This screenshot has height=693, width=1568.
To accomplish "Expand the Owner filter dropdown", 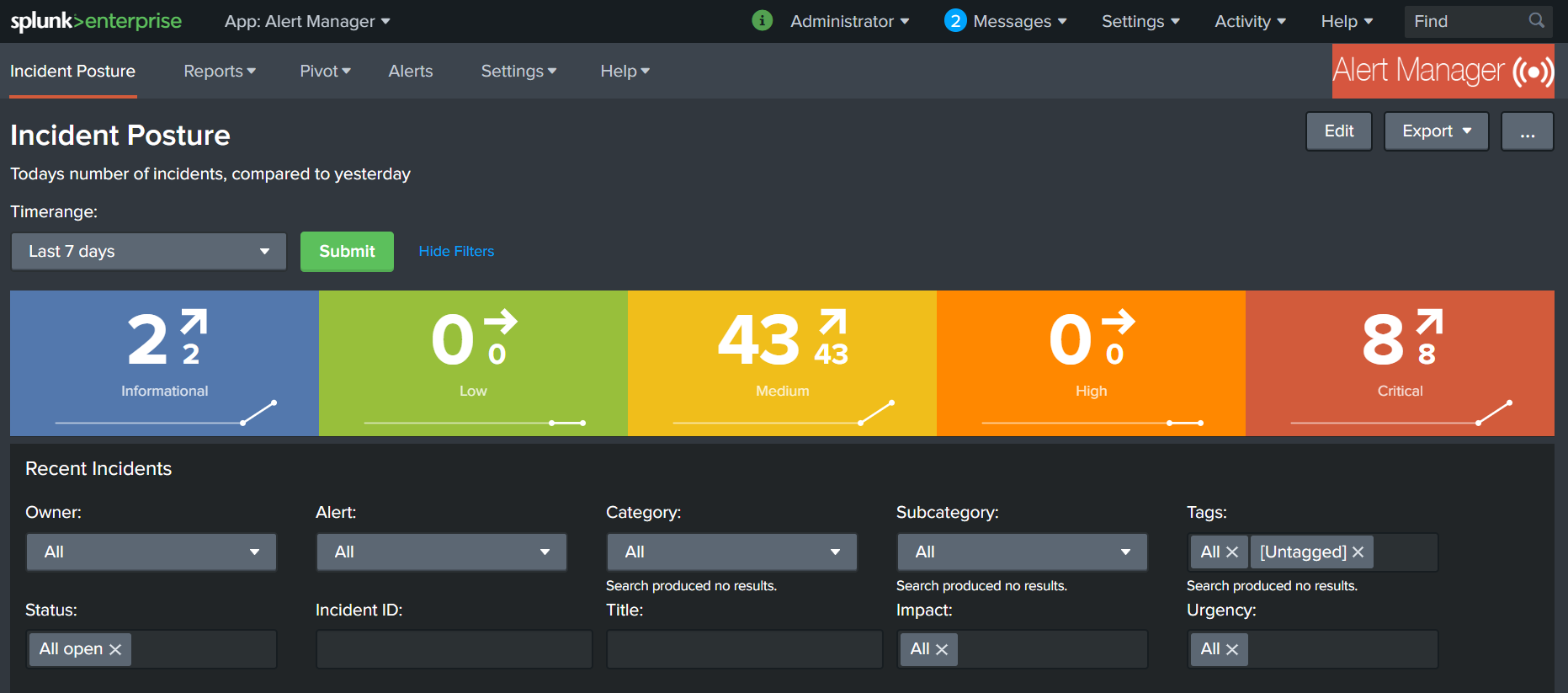I will 151,552.
